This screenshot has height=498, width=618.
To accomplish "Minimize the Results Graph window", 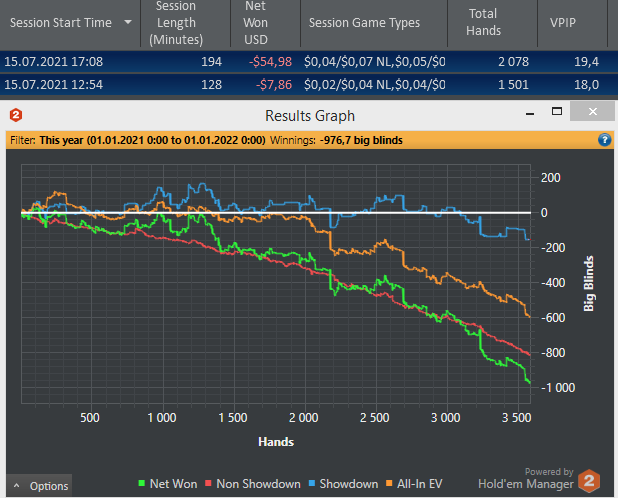I will point(530,112).
